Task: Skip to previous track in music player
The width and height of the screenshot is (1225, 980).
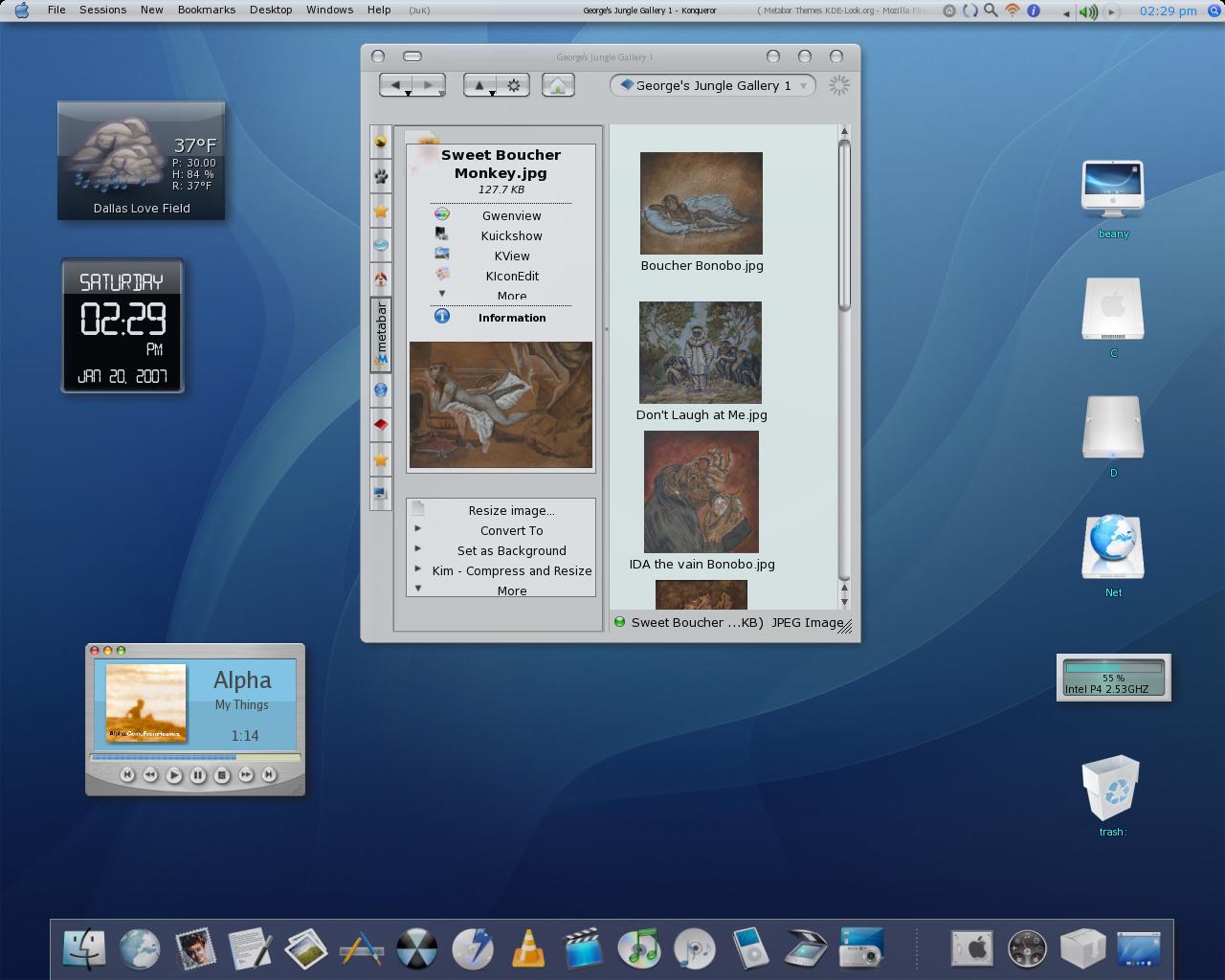Action: (127, 775)
